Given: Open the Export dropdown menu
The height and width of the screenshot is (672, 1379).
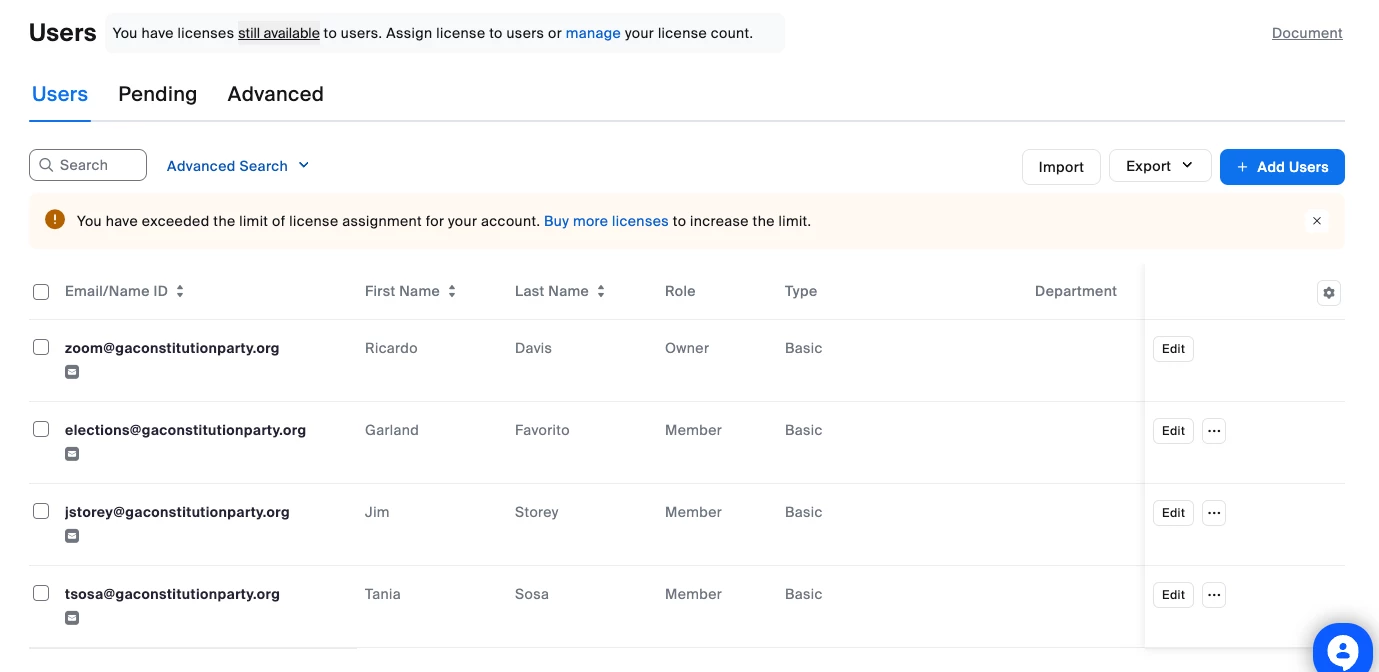Looking at the screenshot, I should [x=1159, y=166].
